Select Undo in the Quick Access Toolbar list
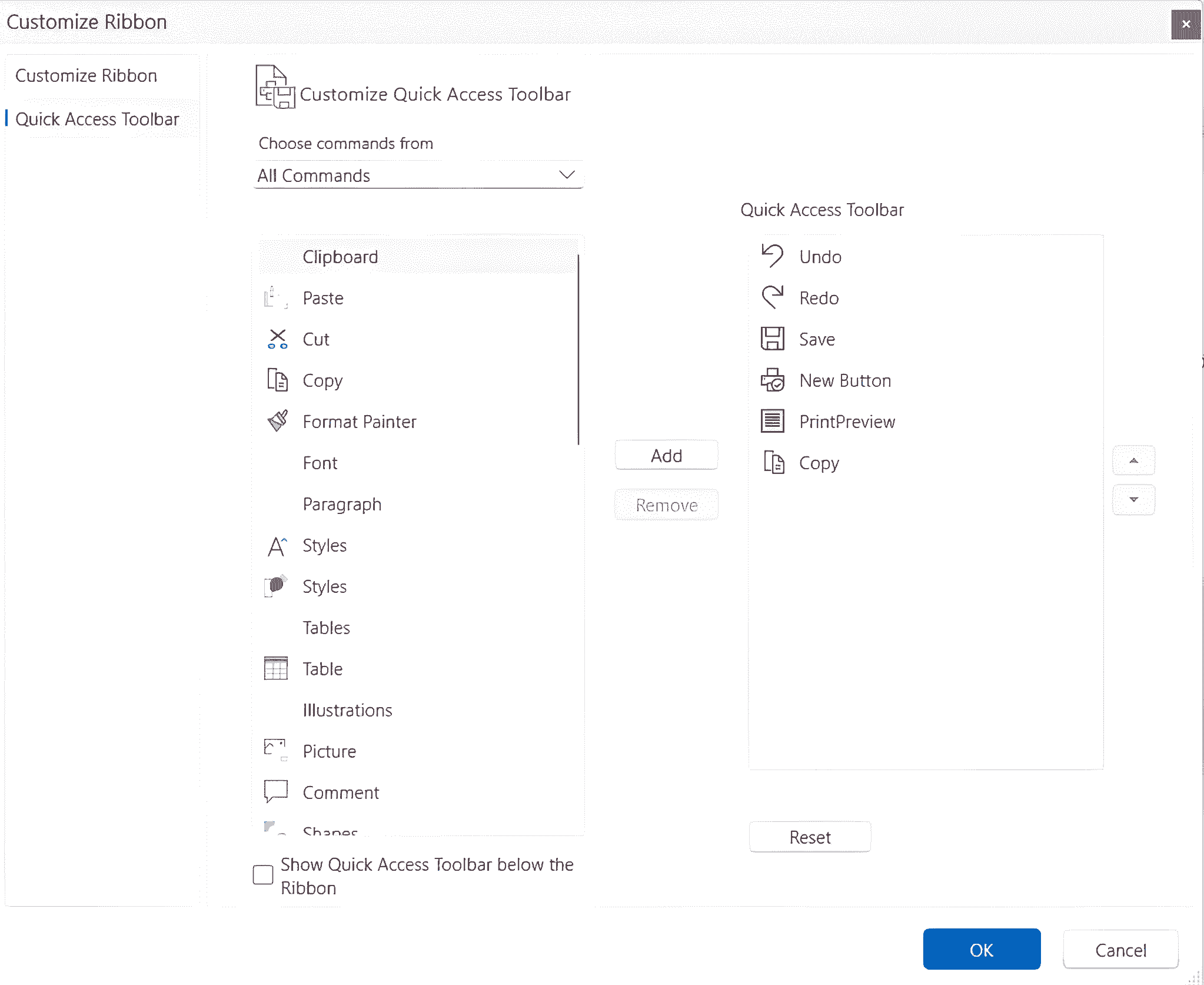Image resolution: width=1204 pixels, height=985 pixels. [820, 257]
